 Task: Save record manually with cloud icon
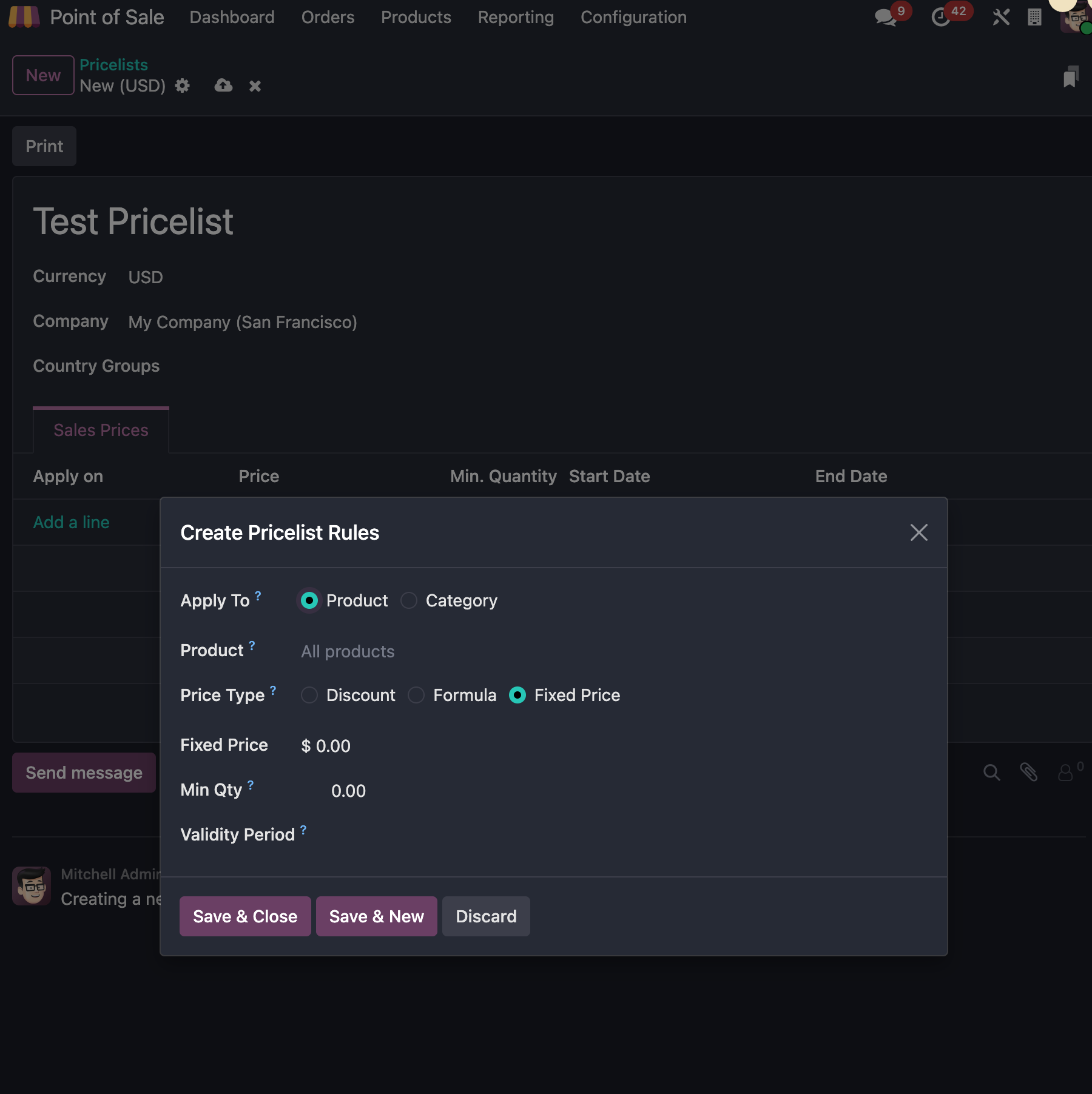coord(223,86)
